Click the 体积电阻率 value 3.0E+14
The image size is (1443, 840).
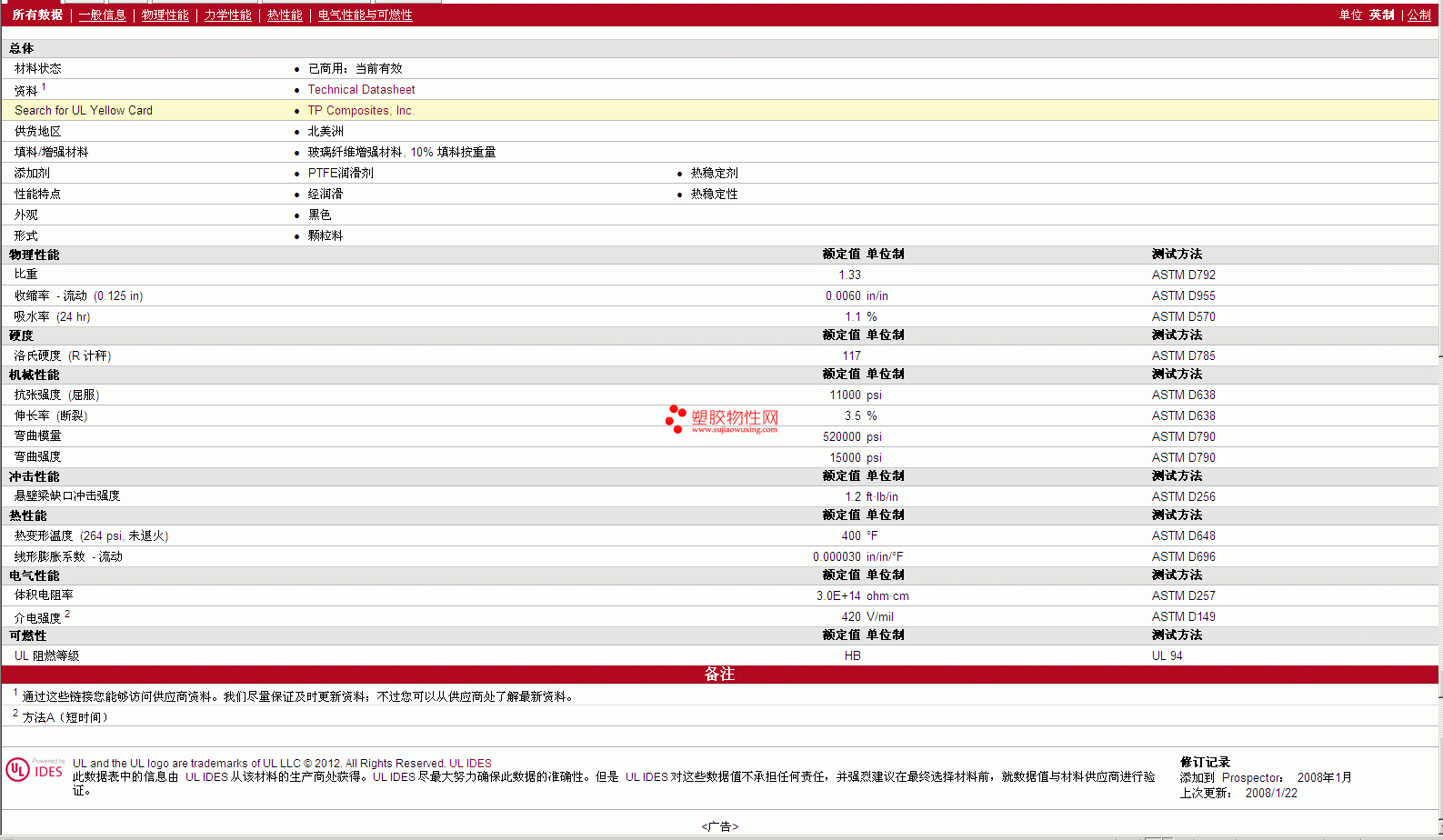pos(838,595)
